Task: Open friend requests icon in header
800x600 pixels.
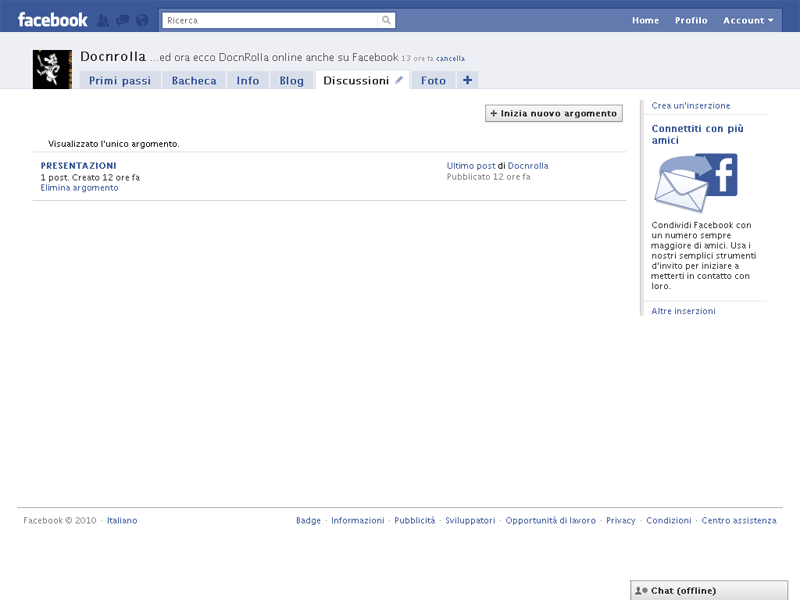Action: coord(103,20)
